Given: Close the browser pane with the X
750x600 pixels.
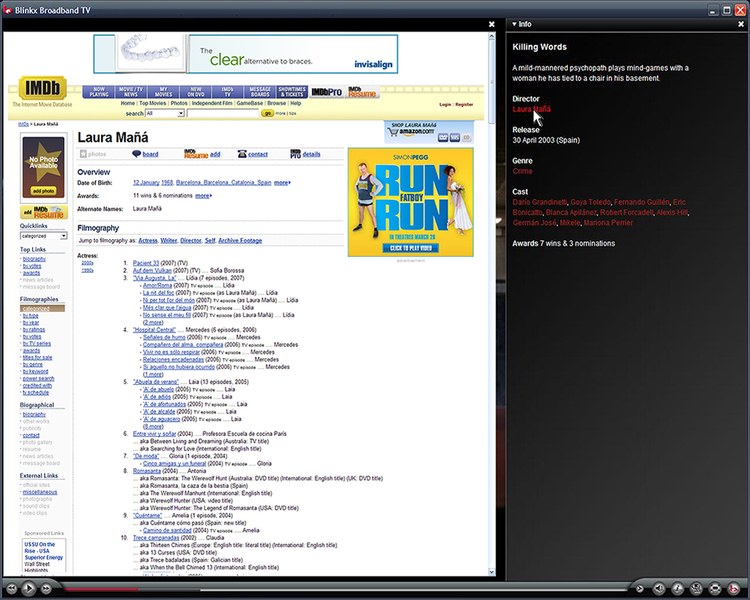Looking at the screenshot, I should click(491, 24).
